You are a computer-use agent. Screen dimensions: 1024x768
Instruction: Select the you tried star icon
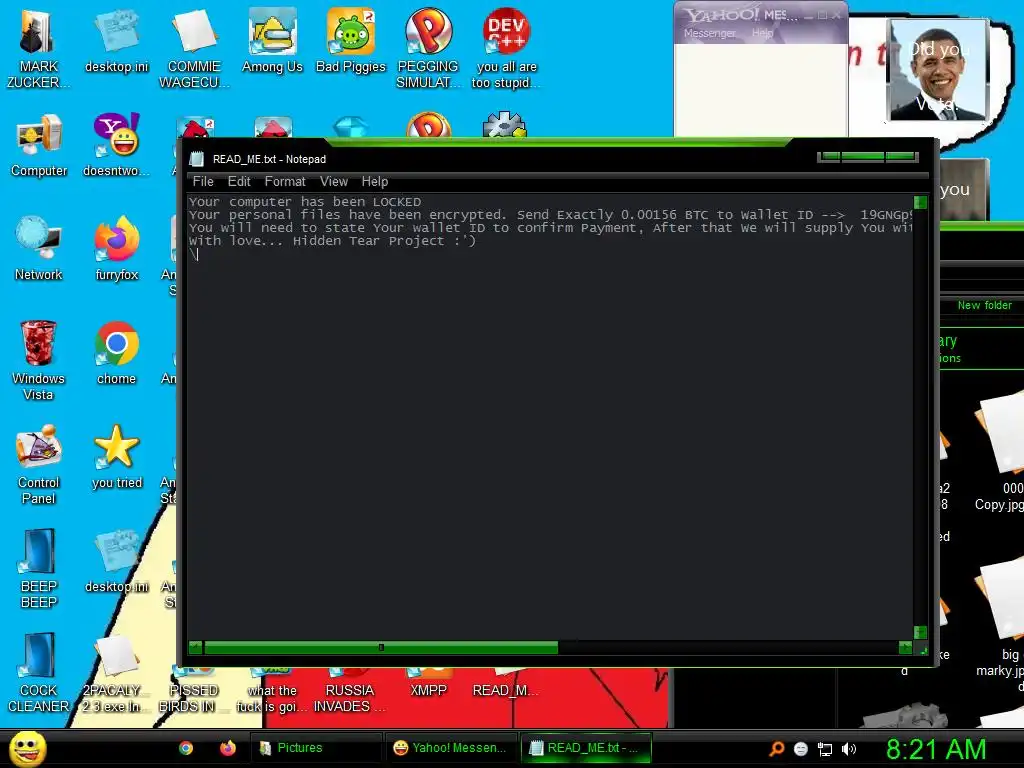(116, 457)
